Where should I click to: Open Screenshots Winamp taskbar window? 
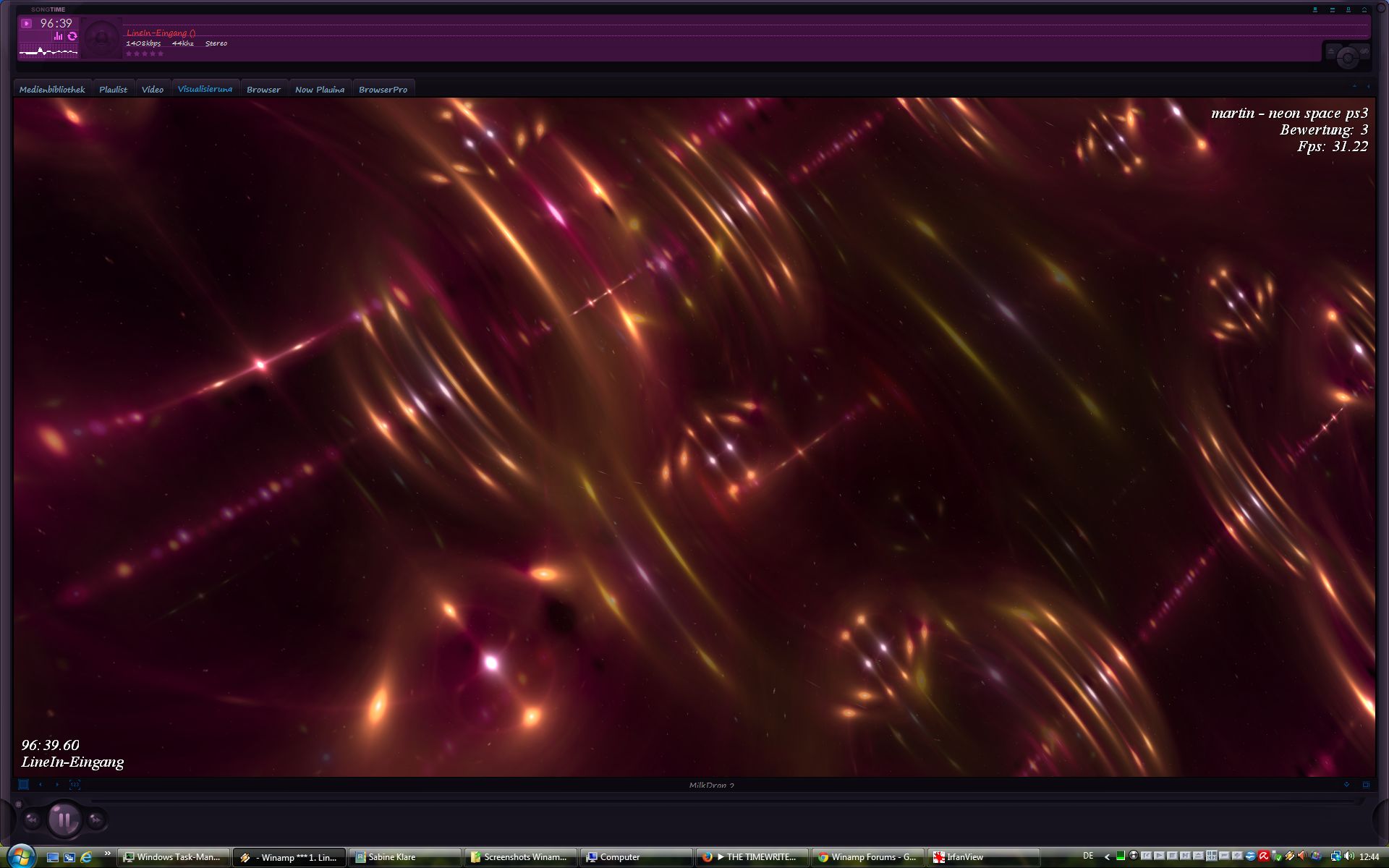point(521,857)
